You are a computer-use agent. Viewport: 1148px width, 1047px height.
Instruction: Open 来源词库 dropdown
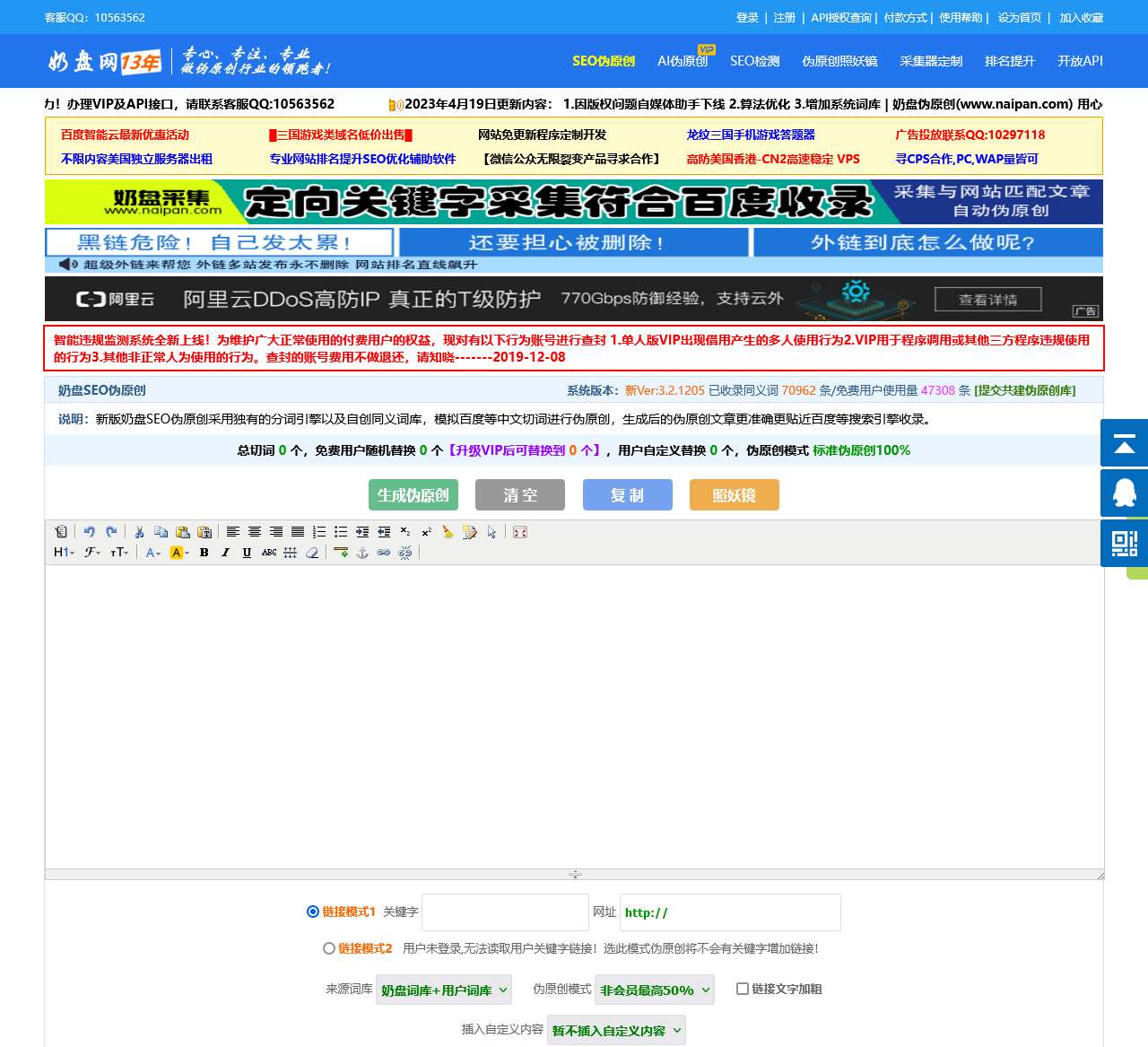[444, 990]
